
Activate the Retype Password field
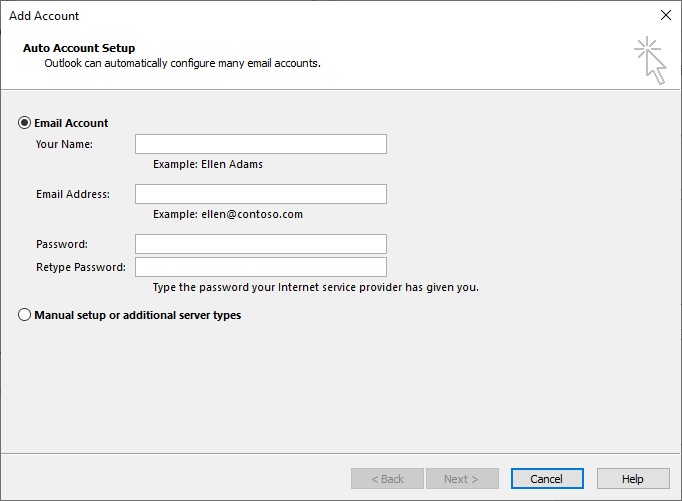pyautogui.click(x=260, y=267)
